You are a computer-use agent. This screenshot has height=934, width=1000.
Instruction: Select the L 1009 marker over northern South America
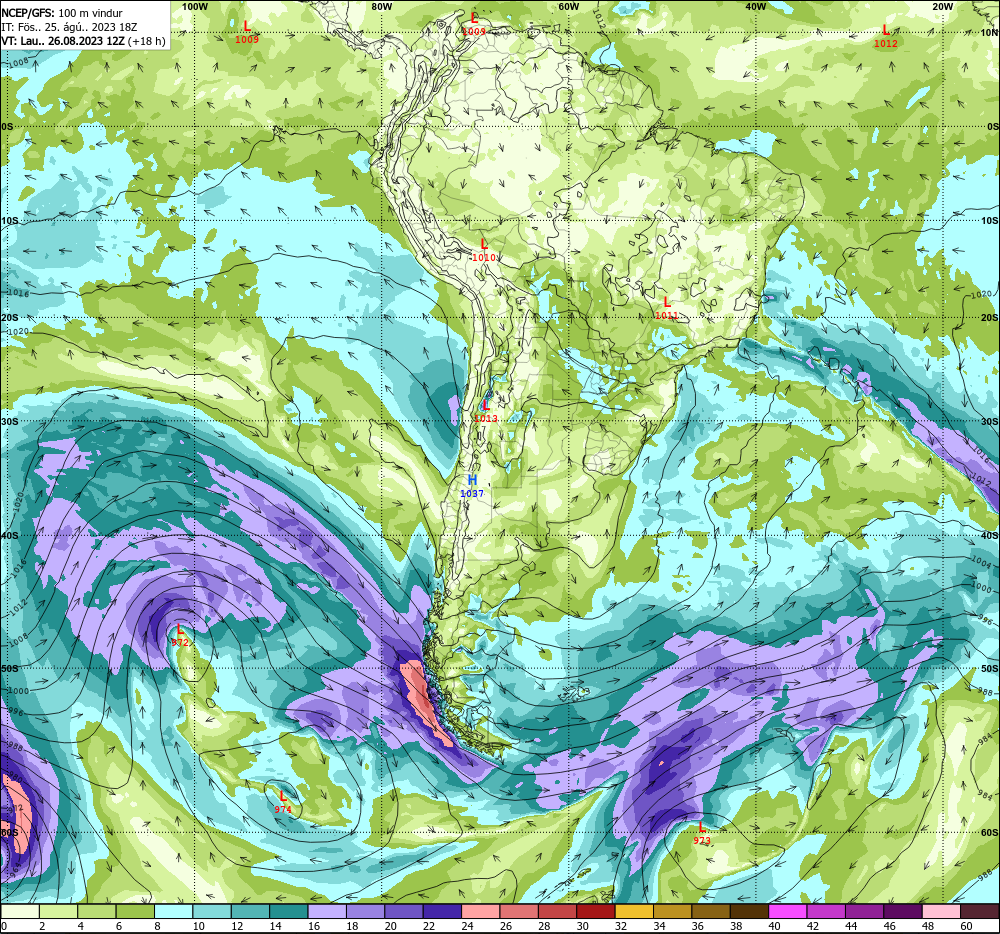pos(474,24)
